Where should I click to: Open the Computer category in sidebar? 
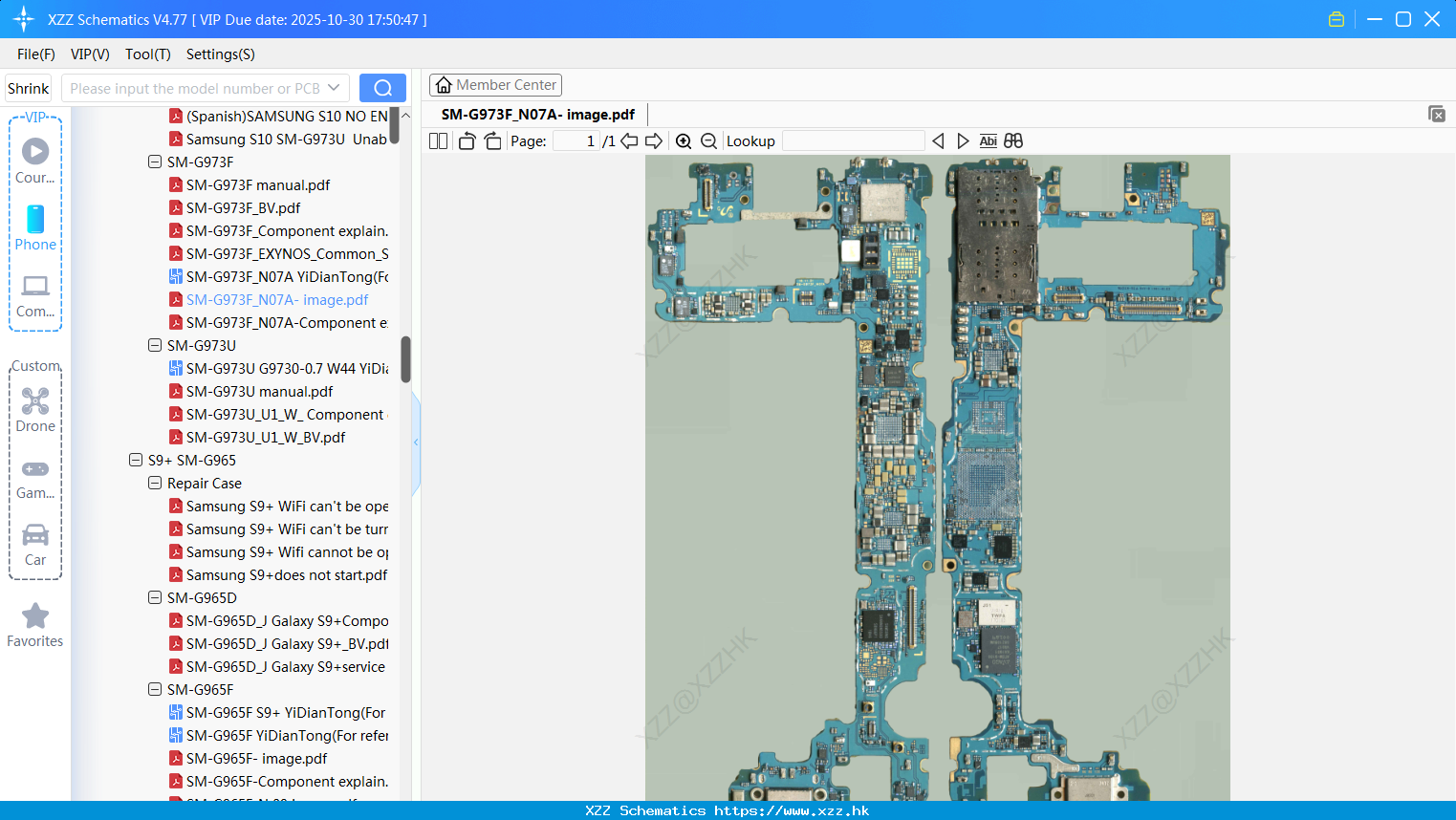[35, 295]
